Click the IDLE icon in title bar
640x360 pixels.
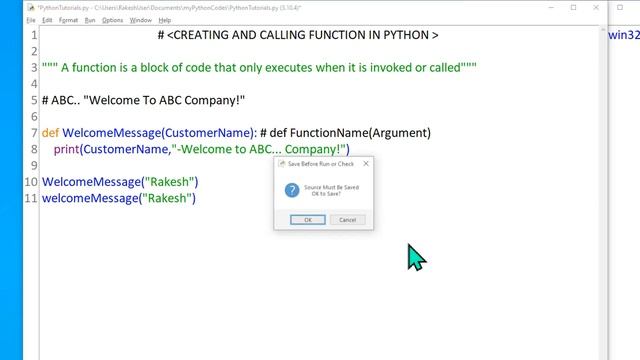point(31,7)
